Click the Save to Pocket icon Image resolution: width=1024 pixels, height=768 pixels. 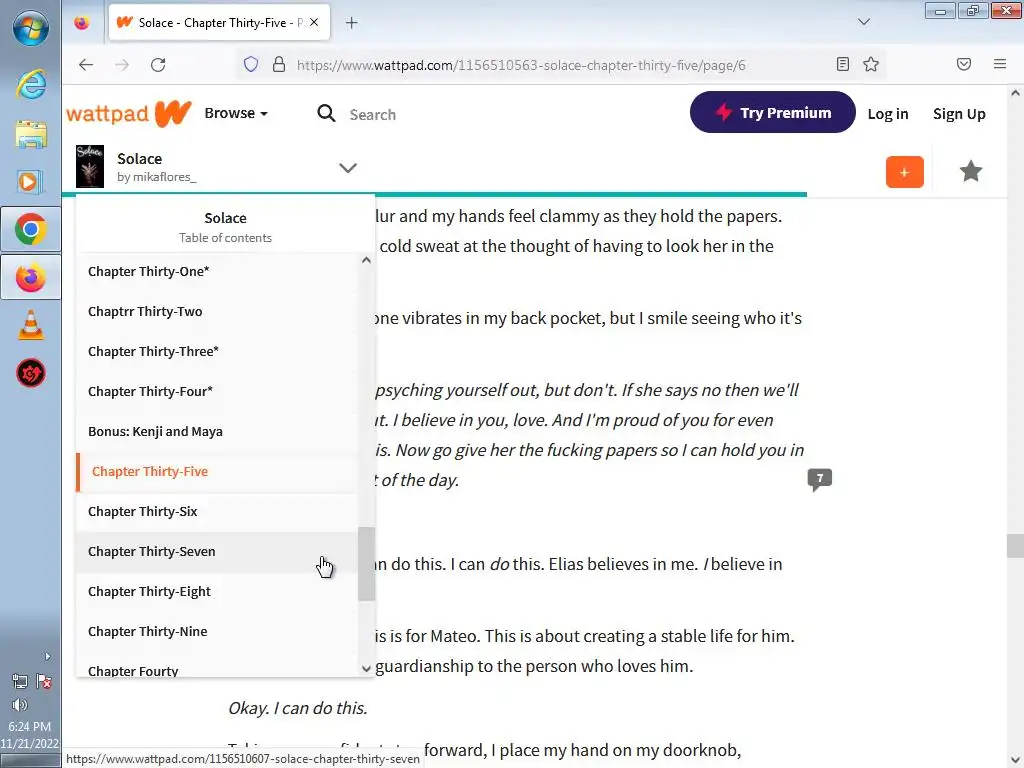point(964,64)
